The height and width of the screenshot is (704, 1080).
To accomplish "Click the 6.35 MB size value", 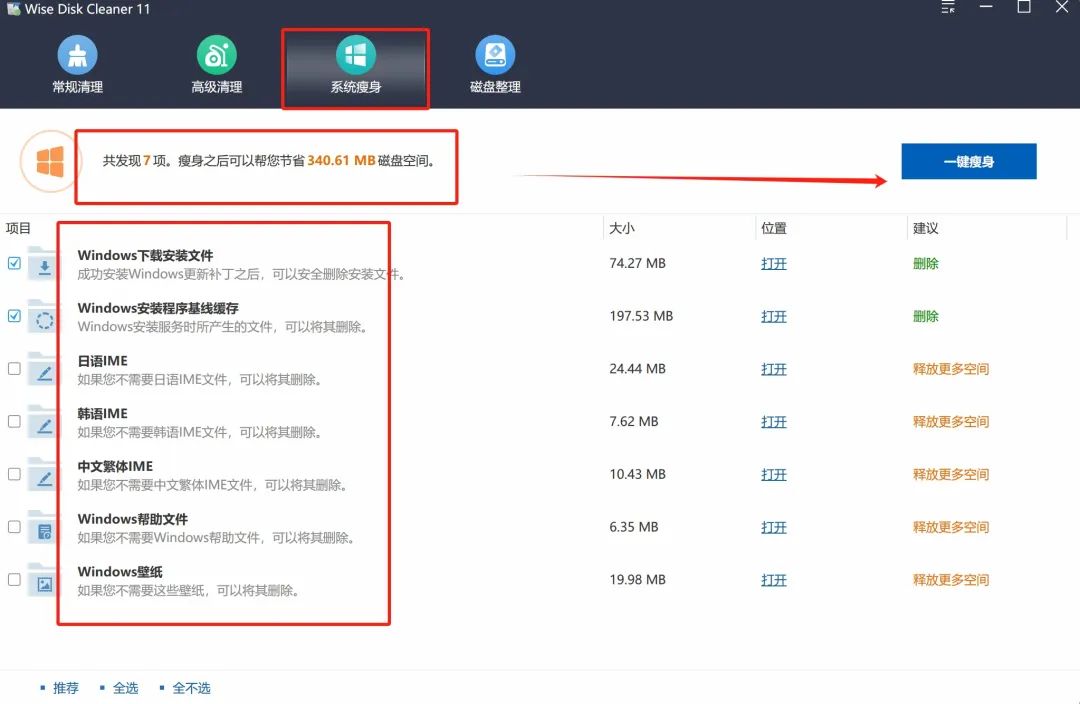I will [x=634, y=526].
